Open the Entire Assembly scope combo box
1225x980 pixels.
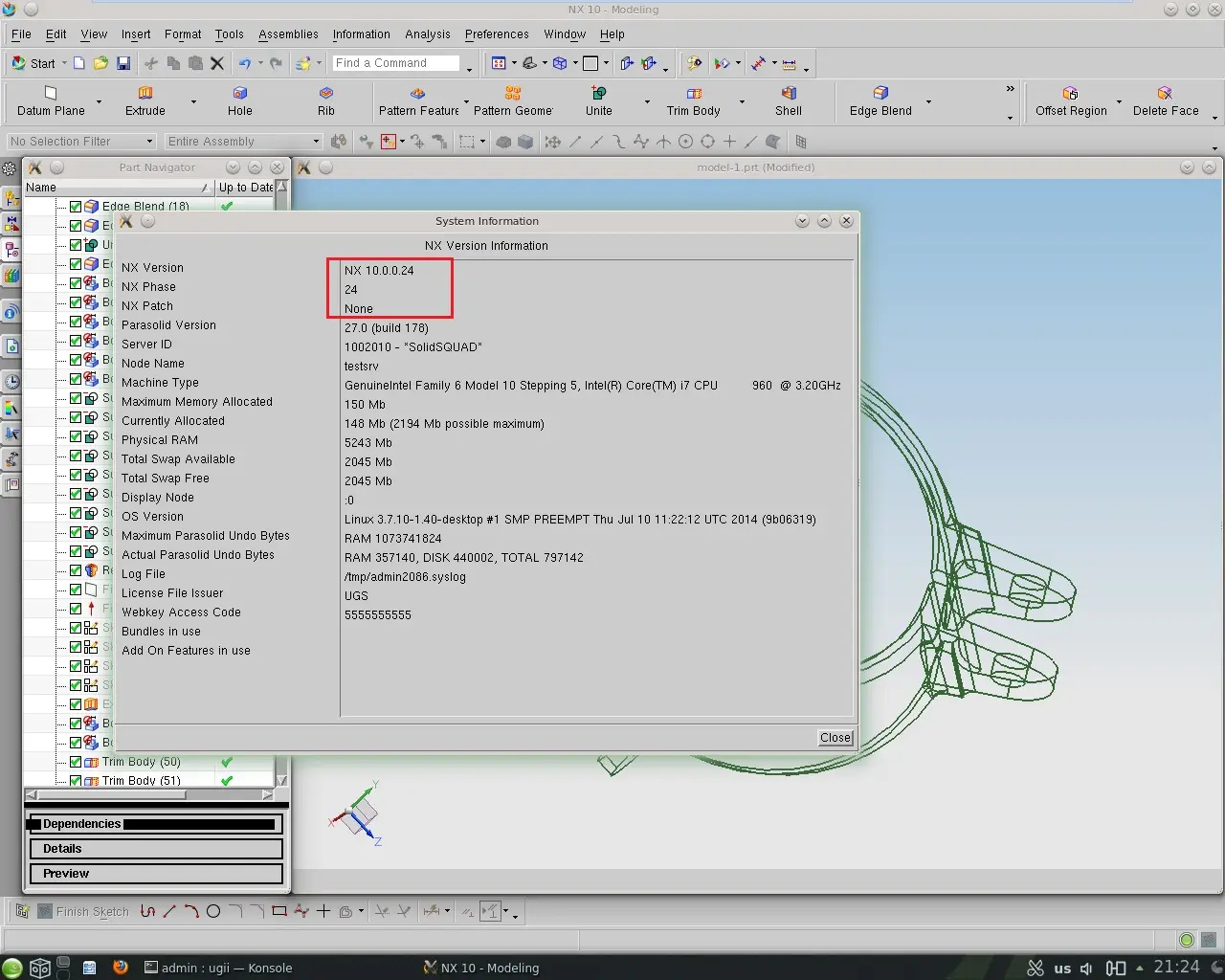243,141
